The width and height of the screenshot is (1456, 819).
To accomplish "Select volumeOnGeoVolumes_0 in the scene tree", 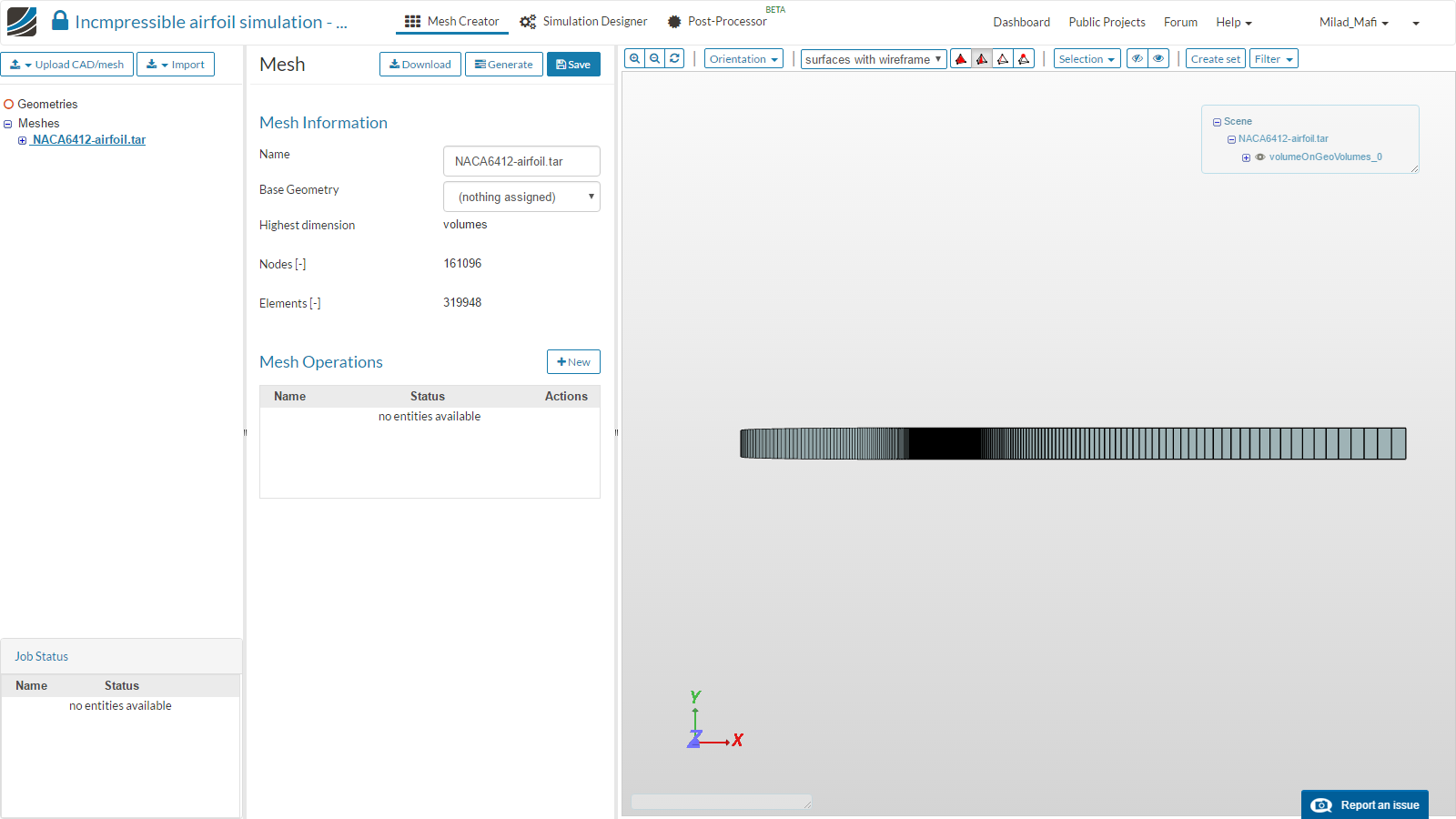I will click(x=1325, y=157).
